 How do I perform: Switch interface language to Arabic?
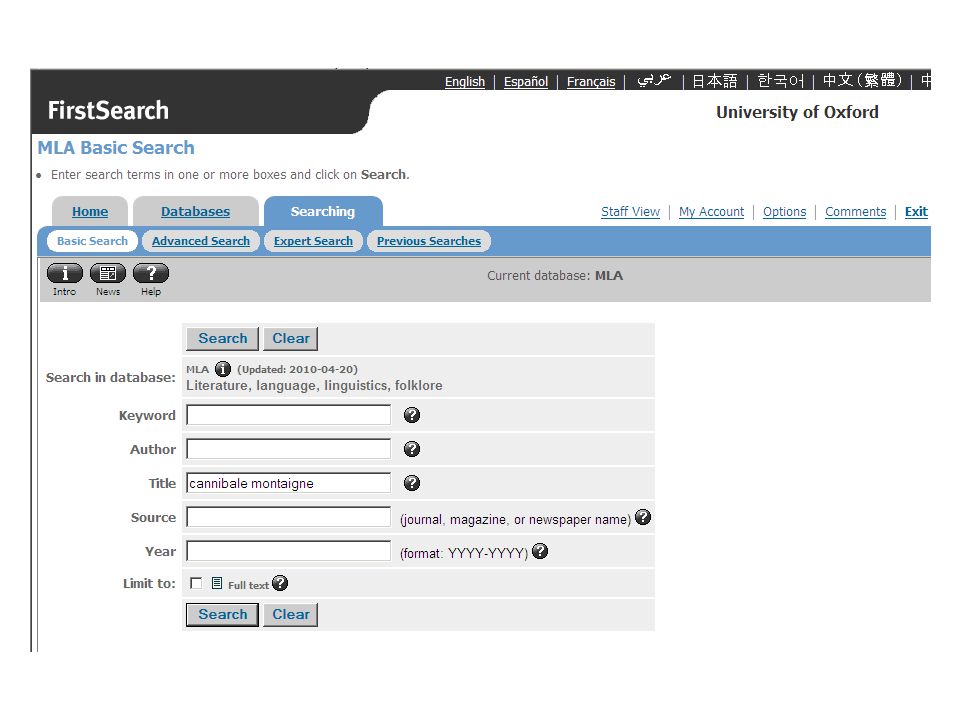(654, 80)
